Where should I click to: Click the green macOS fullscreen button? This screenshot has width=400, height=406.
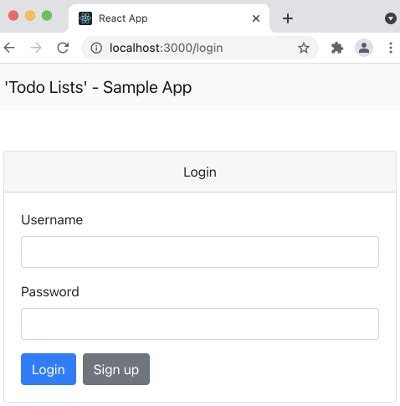point(47,16)
